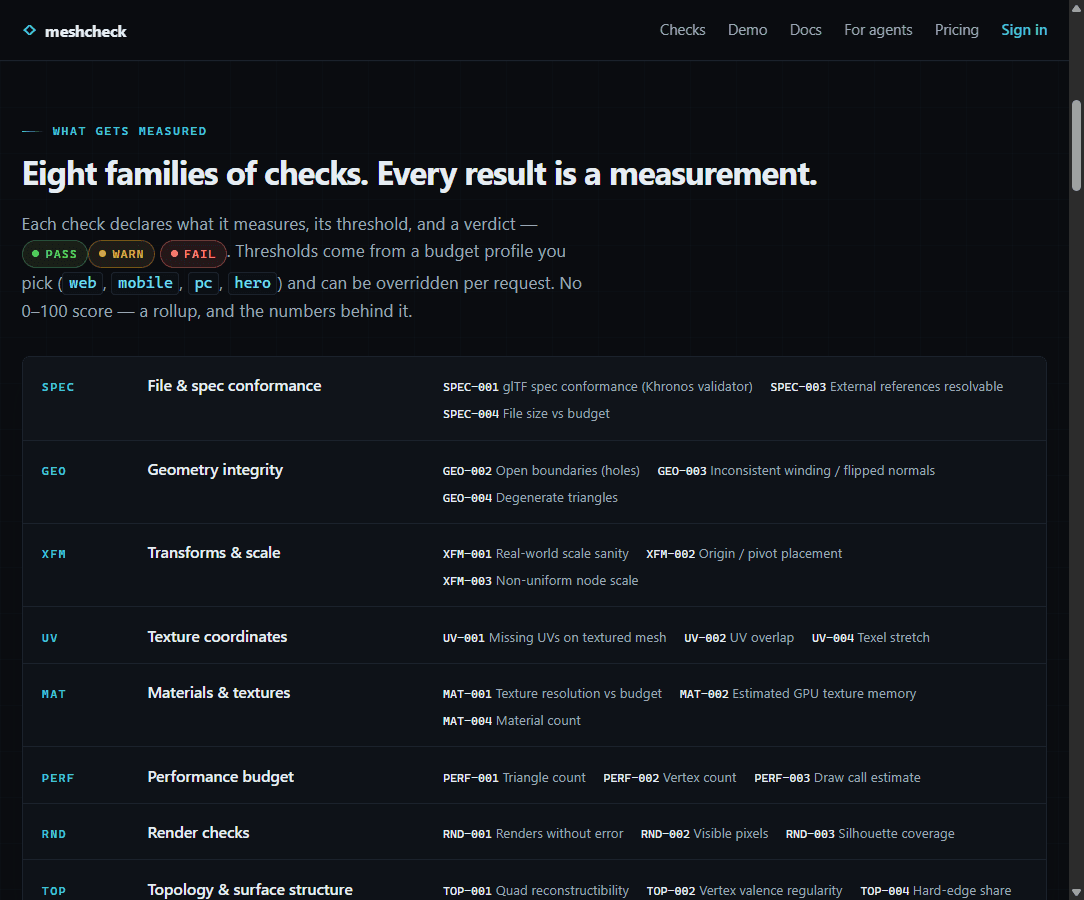Image resolution: width=1084 pixels, height=900 pixels.
Task: Click SPEC-001 glTF spec conformance check
Action: point(597,386)
